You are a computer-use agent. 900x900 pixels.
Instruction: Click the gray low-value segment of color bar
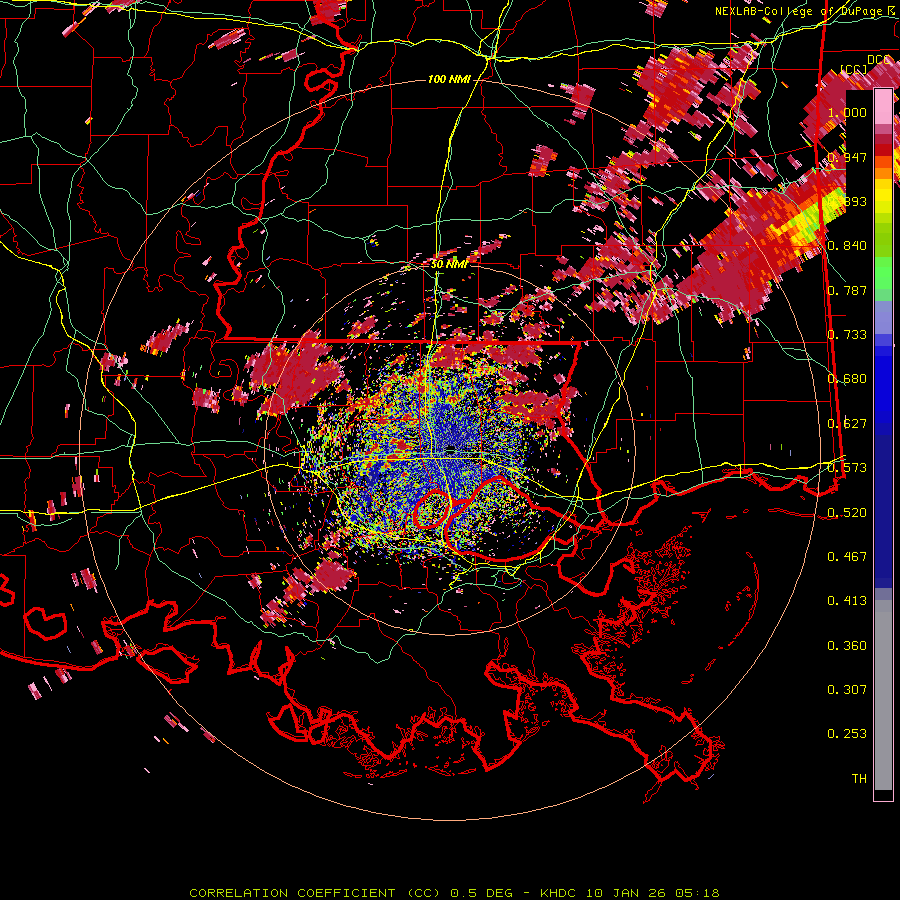(883, 695)
